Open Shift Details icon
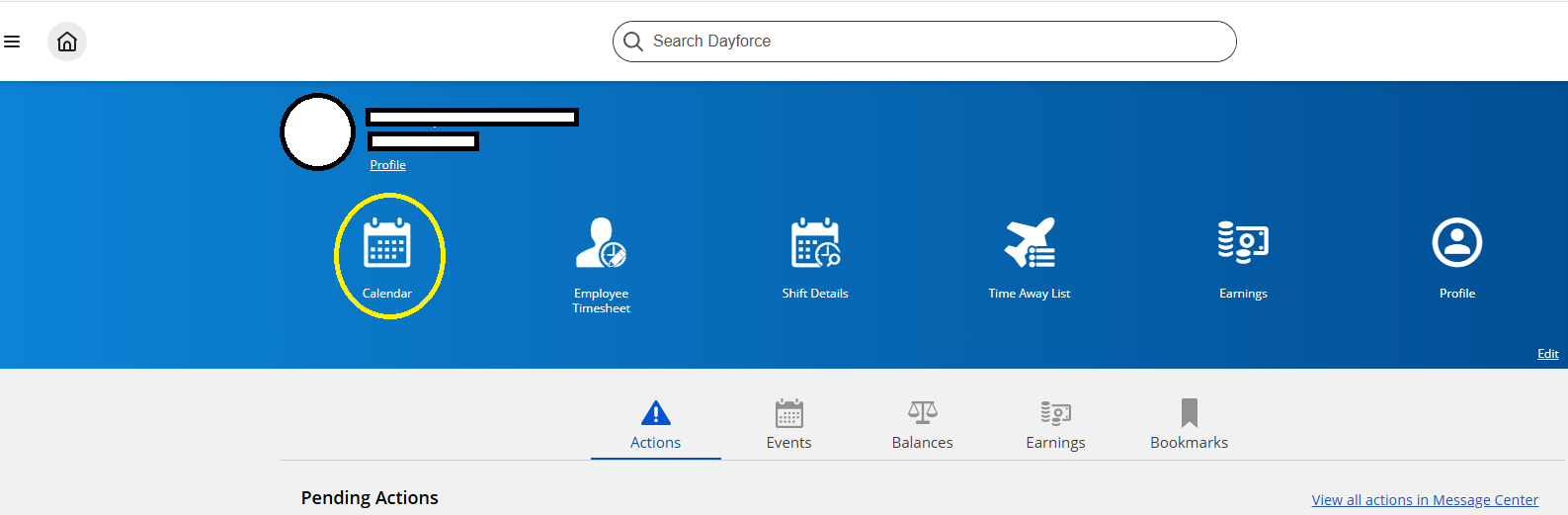The width and height of the screenshot is (1568, 515). (815, 242)
